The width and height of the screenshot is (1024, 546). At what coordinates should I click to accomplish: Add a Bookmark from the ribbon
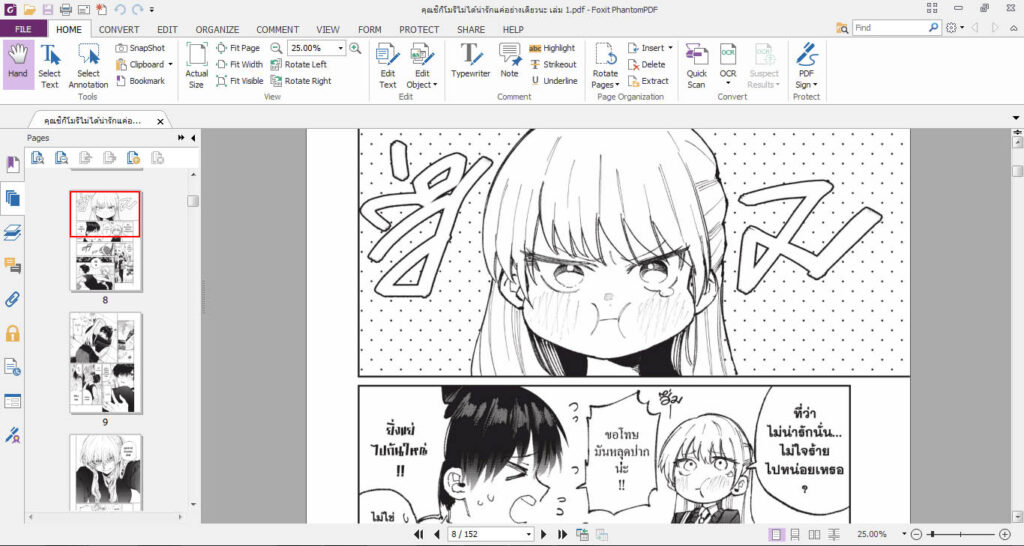pyautogui.click(x=140, y=81)
